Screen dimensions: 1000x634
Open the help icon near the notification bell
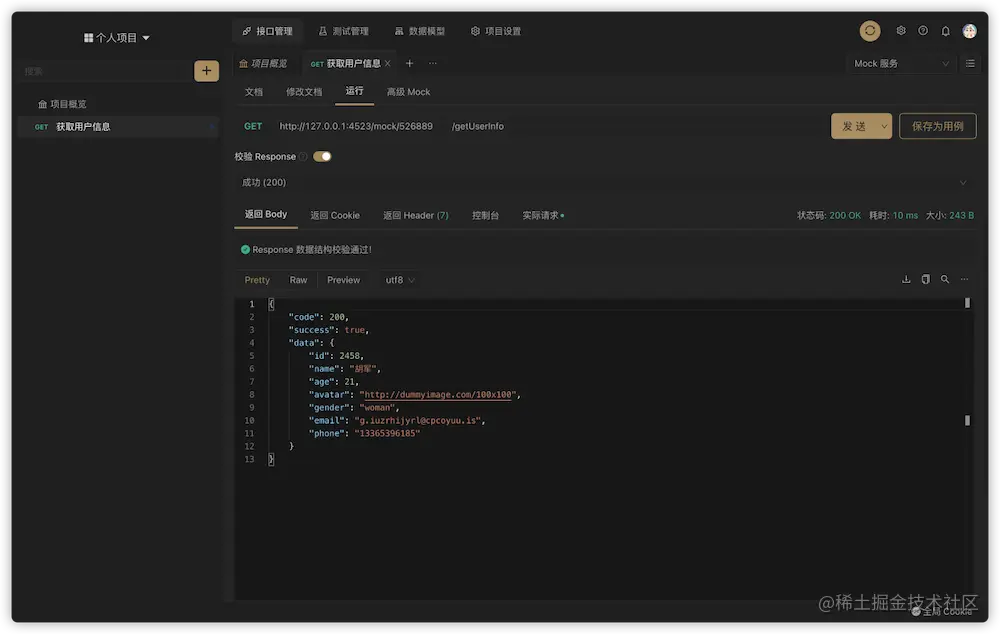pos(922,30)
